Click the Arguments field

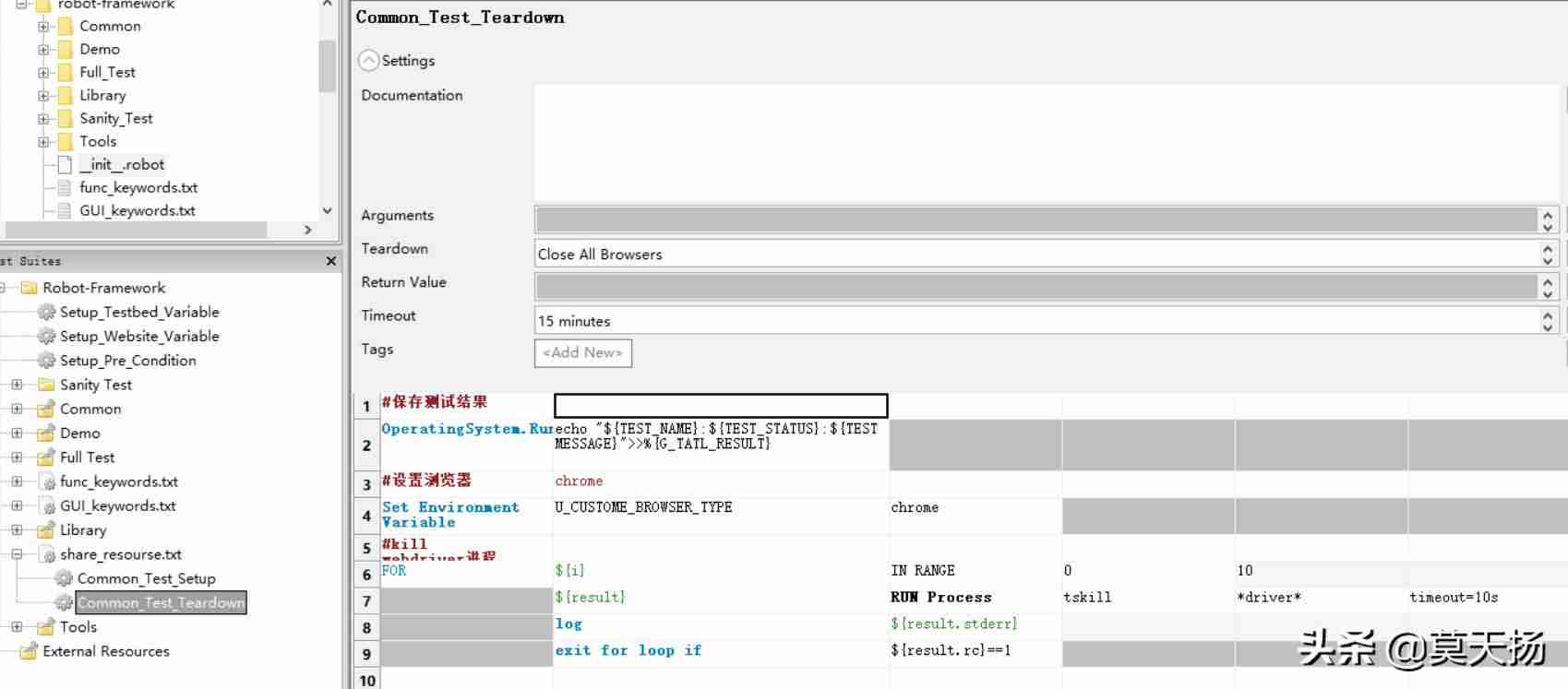pos(1035,220)
